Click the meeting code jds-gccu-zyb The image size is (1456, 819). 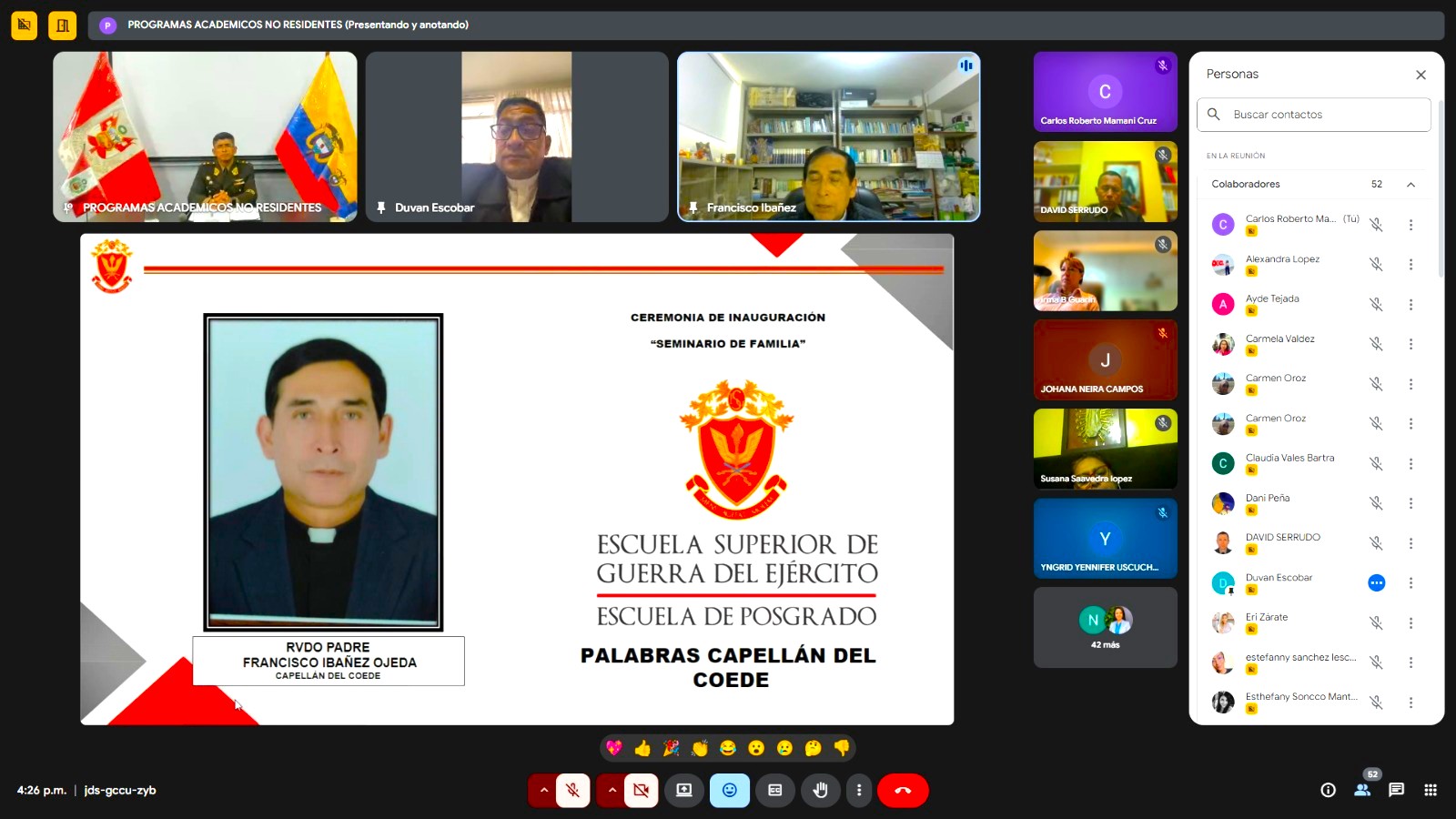click(x=120, y=790)
